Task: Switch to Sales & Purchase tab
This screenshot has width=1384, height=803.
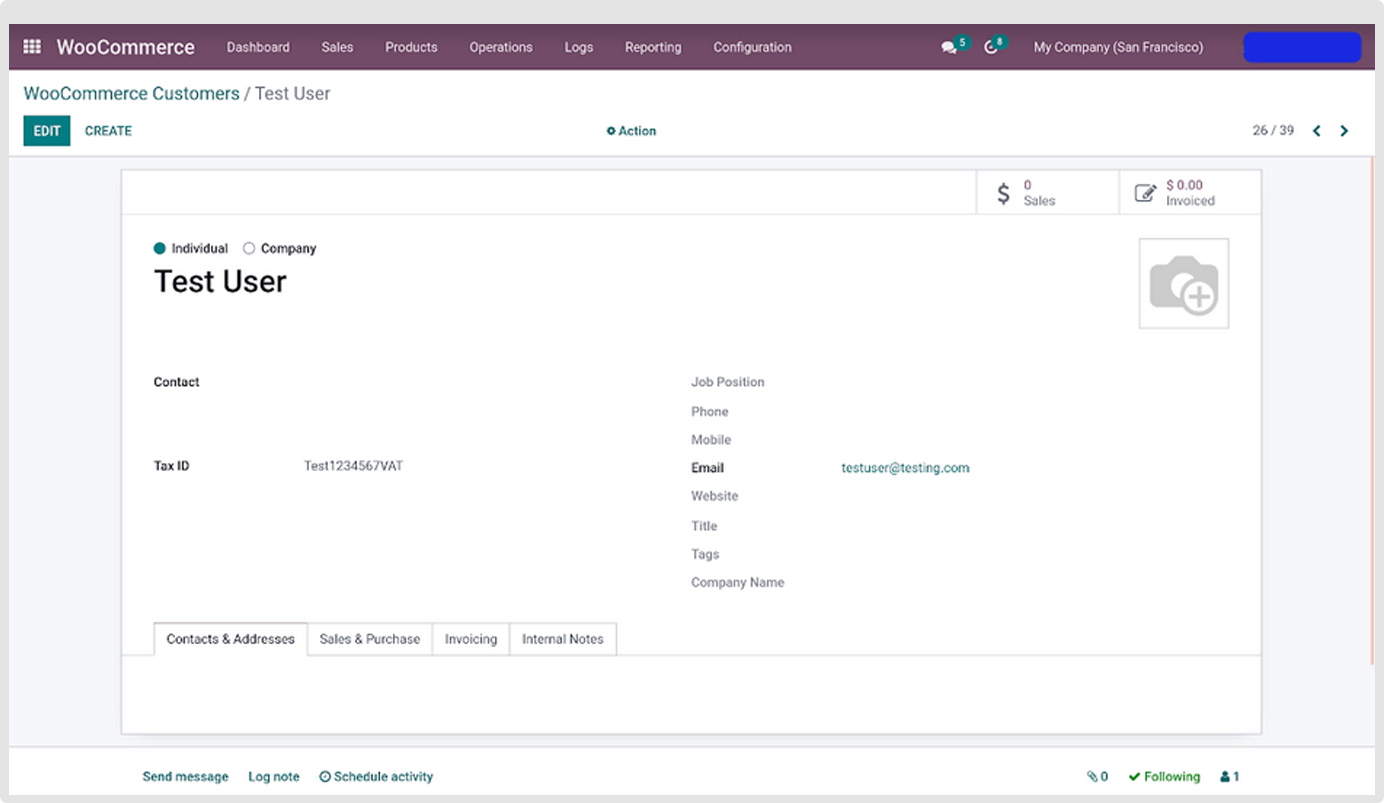Action: coord(370,639)
